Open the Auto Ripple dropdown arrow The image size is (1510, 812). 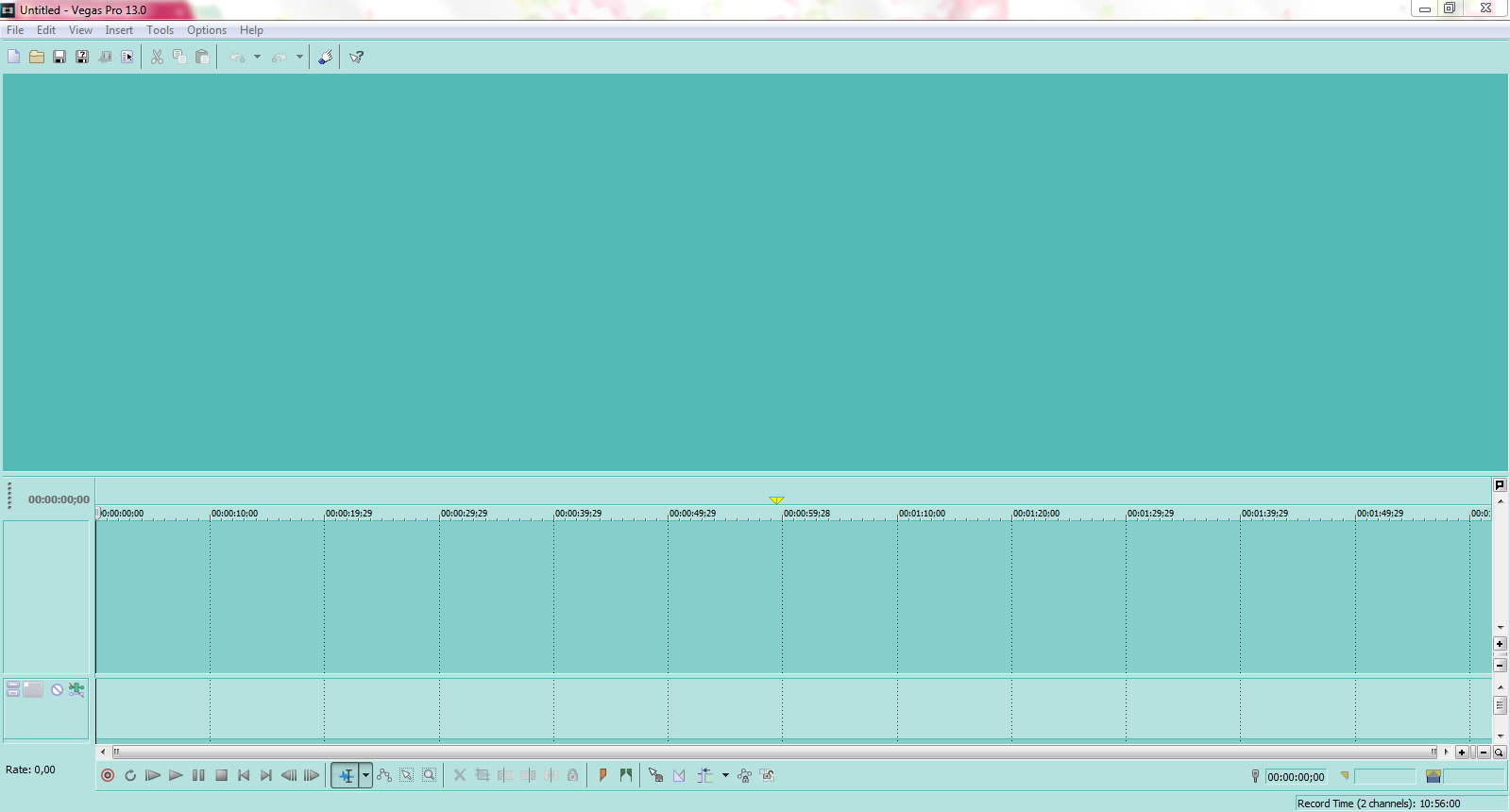pyautogui.click(x=725, y=775)
